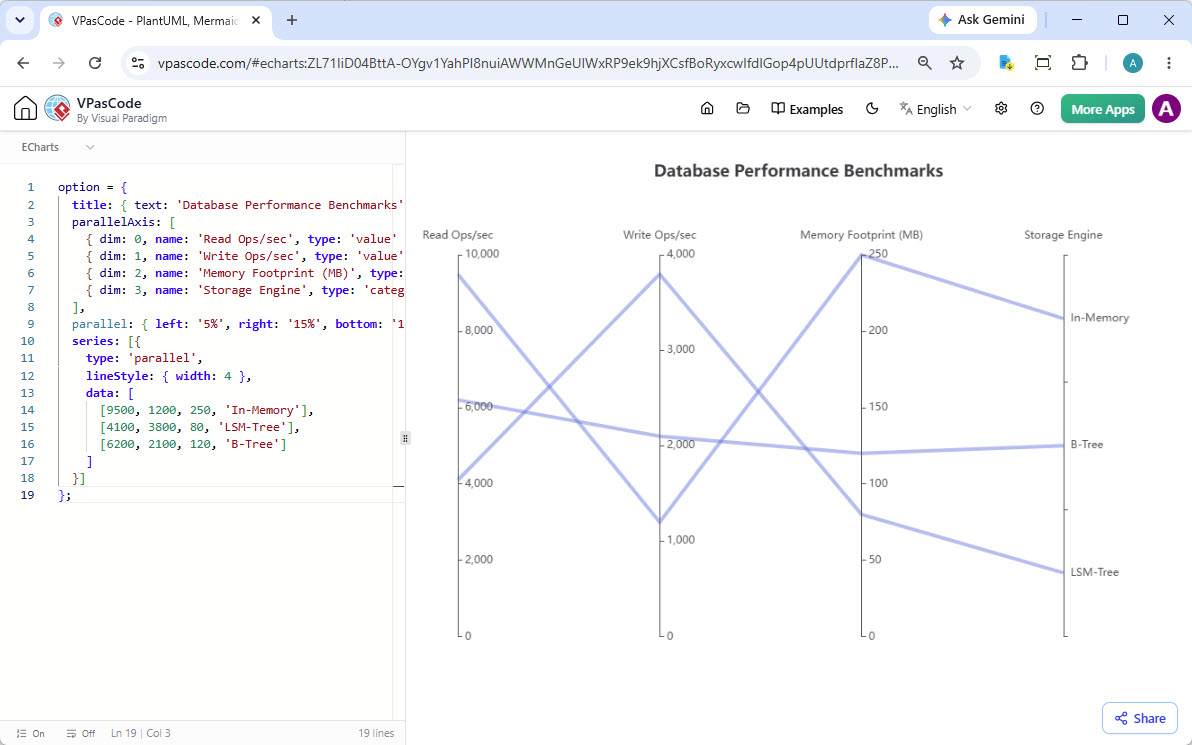Click the B-Tree data row in code
This screenshot has width=1192, height=745.
(x=193, y=444)
